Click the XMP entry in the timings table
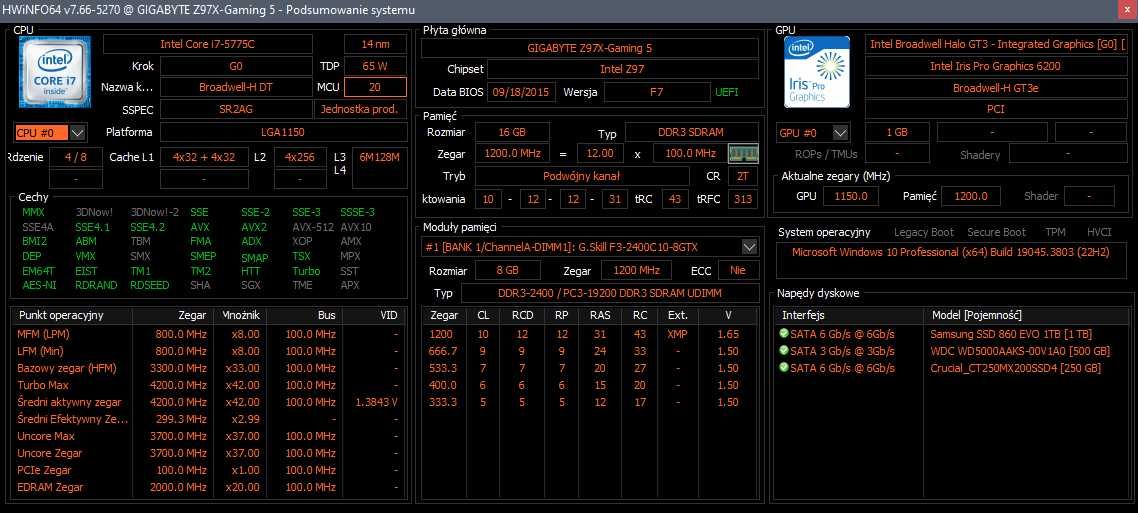The image size is (1138, 513). (x=676, y=334)
